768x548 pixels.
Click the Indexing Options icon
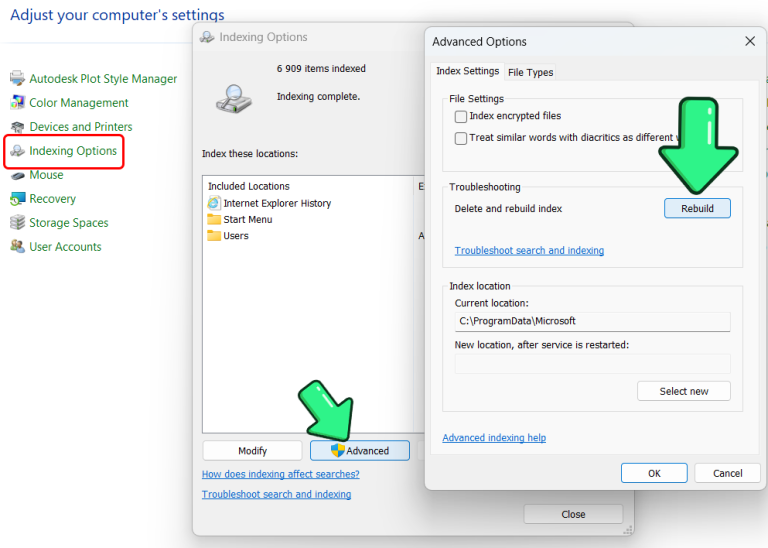pos(17,151)
